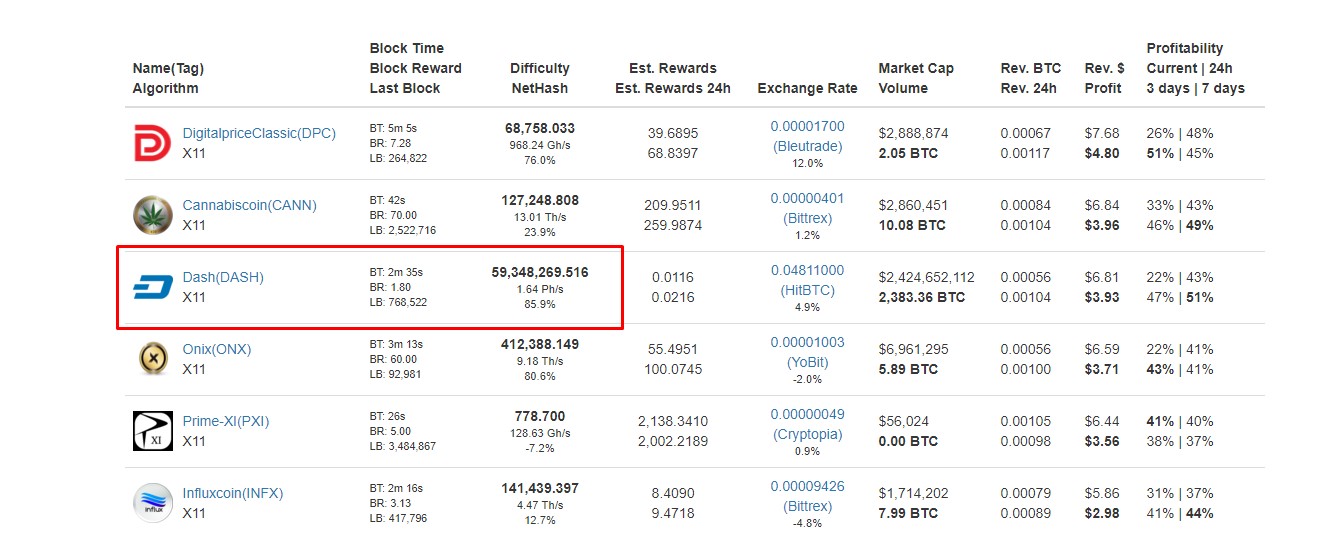Click the Name(Tag) Algorithm column header

[168, 78]
